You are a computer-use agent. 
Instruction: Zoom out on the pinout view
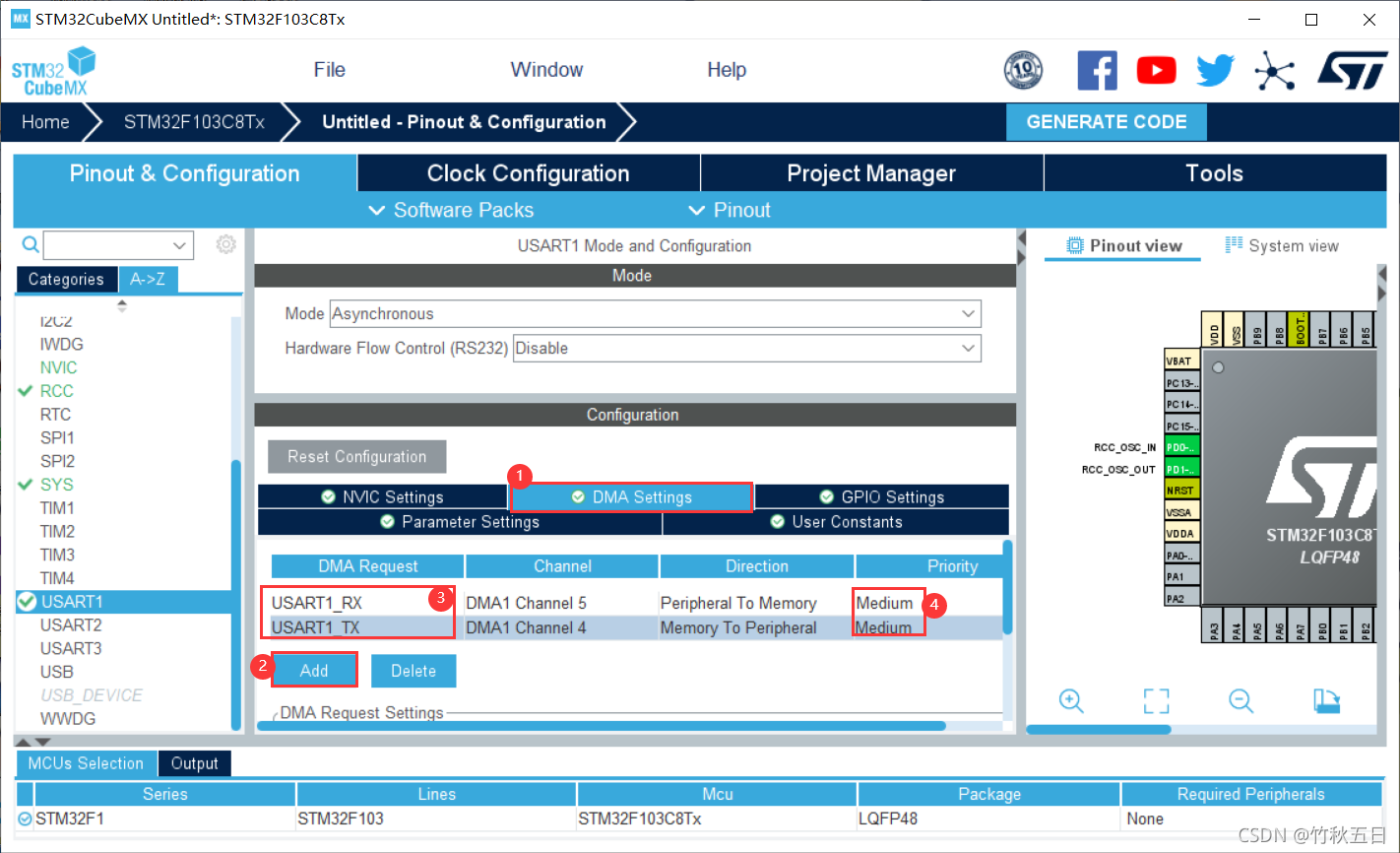[x=1241, y=700]
